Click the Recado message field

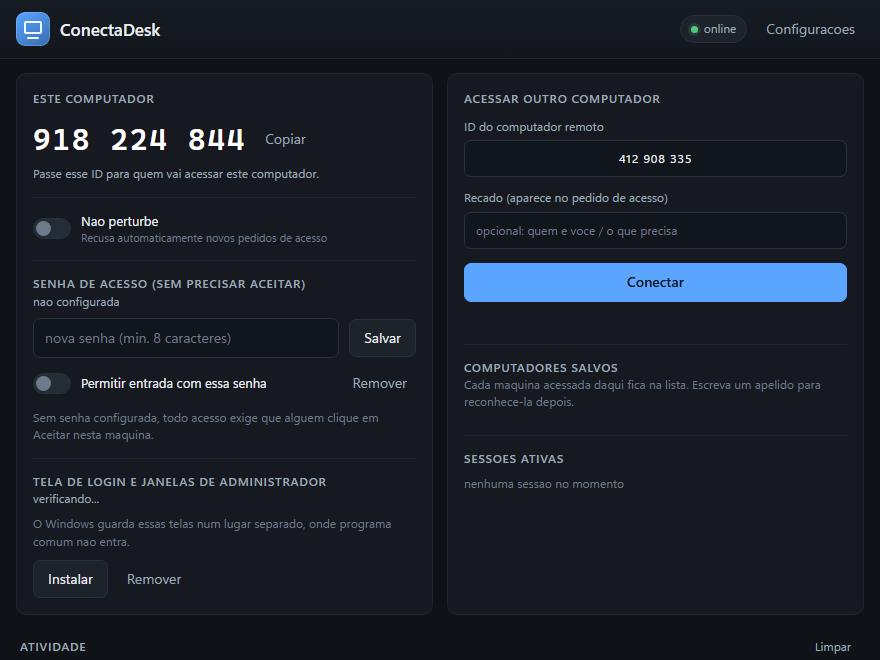(655, 231)
